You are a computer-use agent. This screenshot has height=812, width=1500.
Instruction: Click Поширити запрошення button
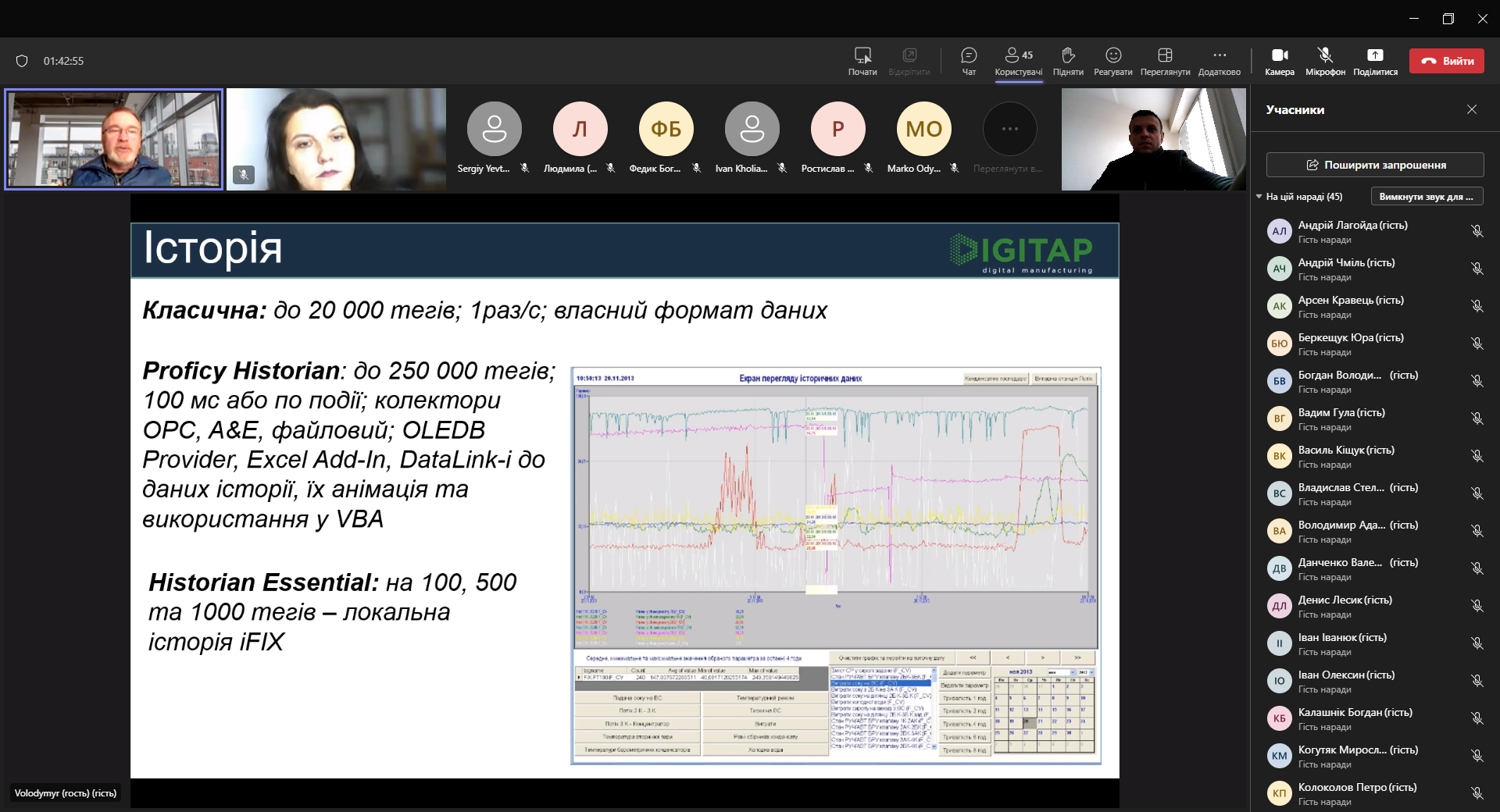pos(1375,165)
